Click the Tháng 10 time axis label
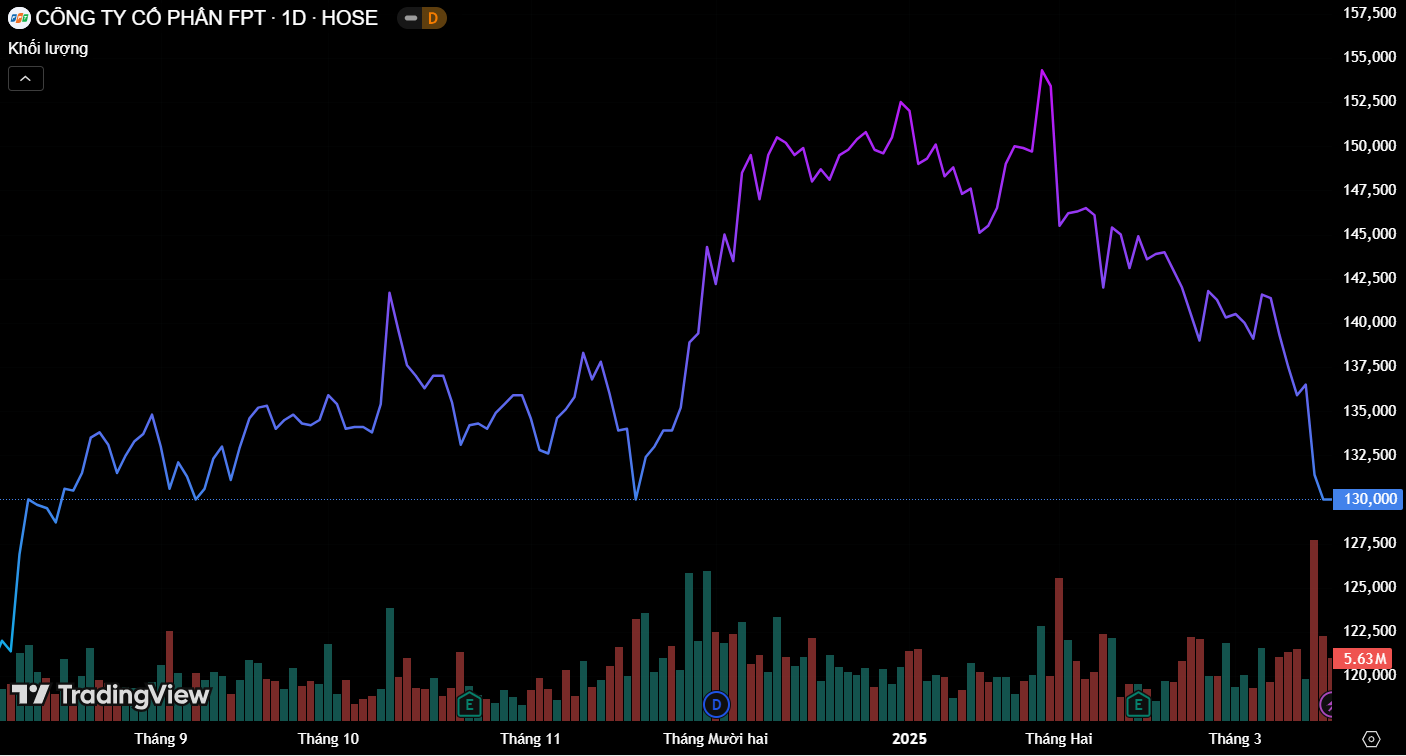The image size is (1406, 756). [328, 739]
